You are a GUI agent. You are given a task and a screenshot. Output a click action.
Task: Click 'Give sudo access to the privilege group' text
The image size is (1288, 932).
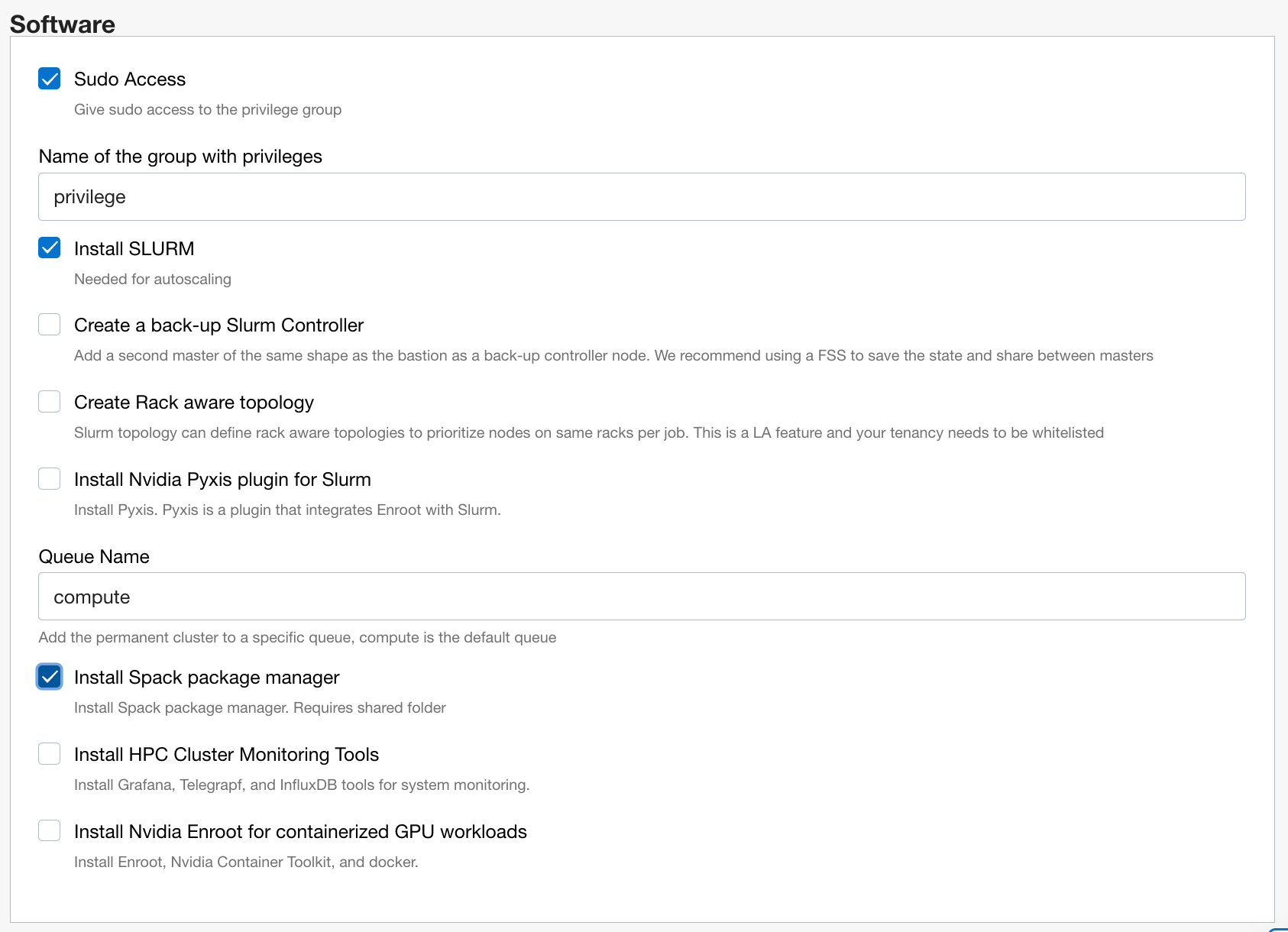tap(208, 110)
